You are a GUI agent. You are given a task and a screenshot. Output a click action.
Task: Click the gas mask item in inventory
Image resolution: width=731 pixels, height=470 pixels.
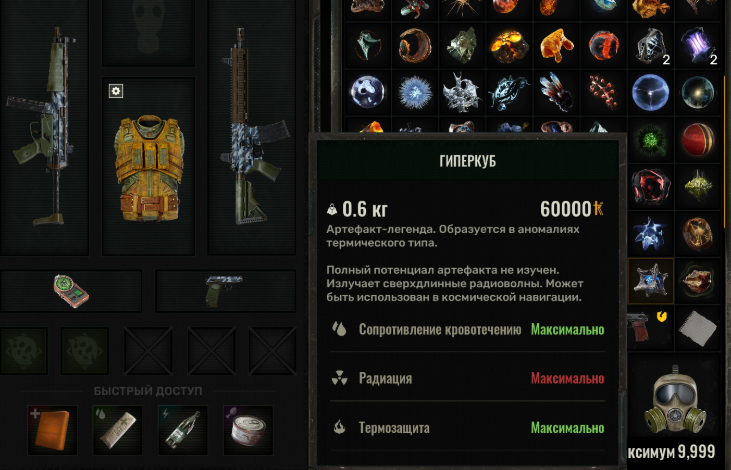[x=675, y=400]
